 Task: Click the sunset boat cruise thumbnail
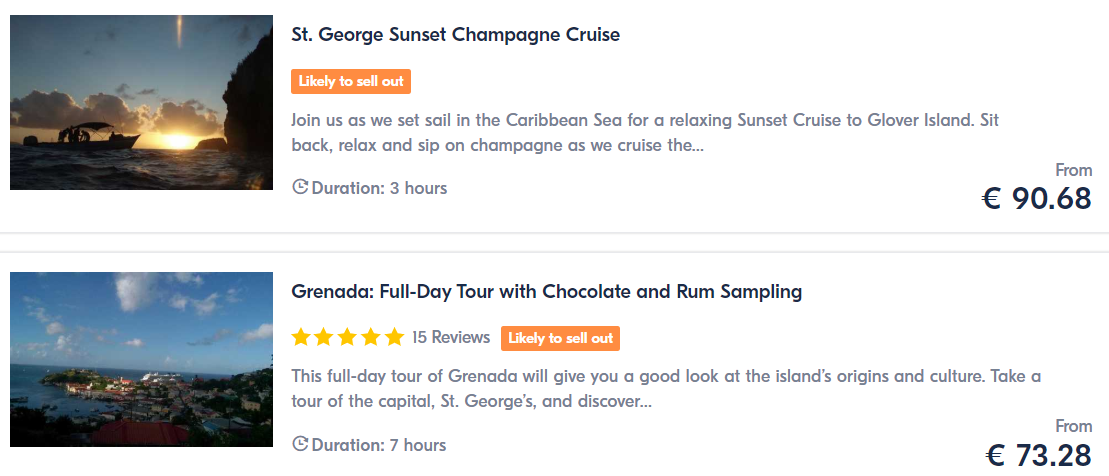click(141, 103)
